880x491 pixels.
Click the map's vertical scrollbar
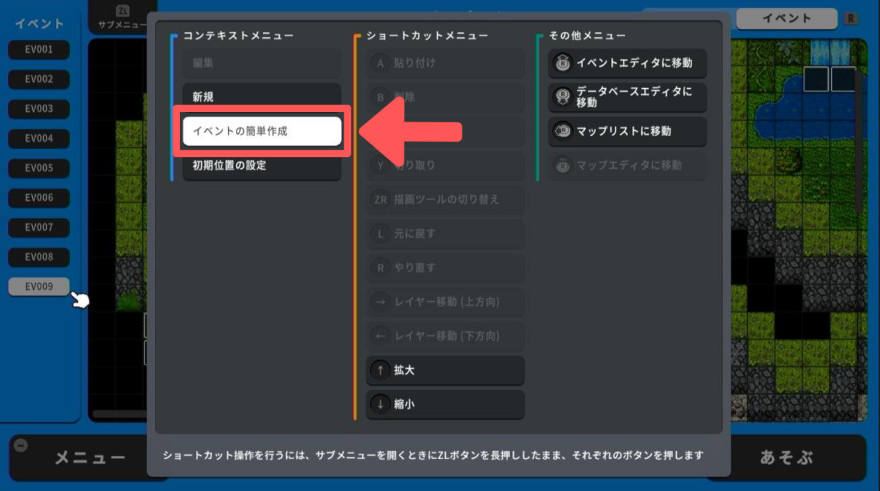(859, 143)
